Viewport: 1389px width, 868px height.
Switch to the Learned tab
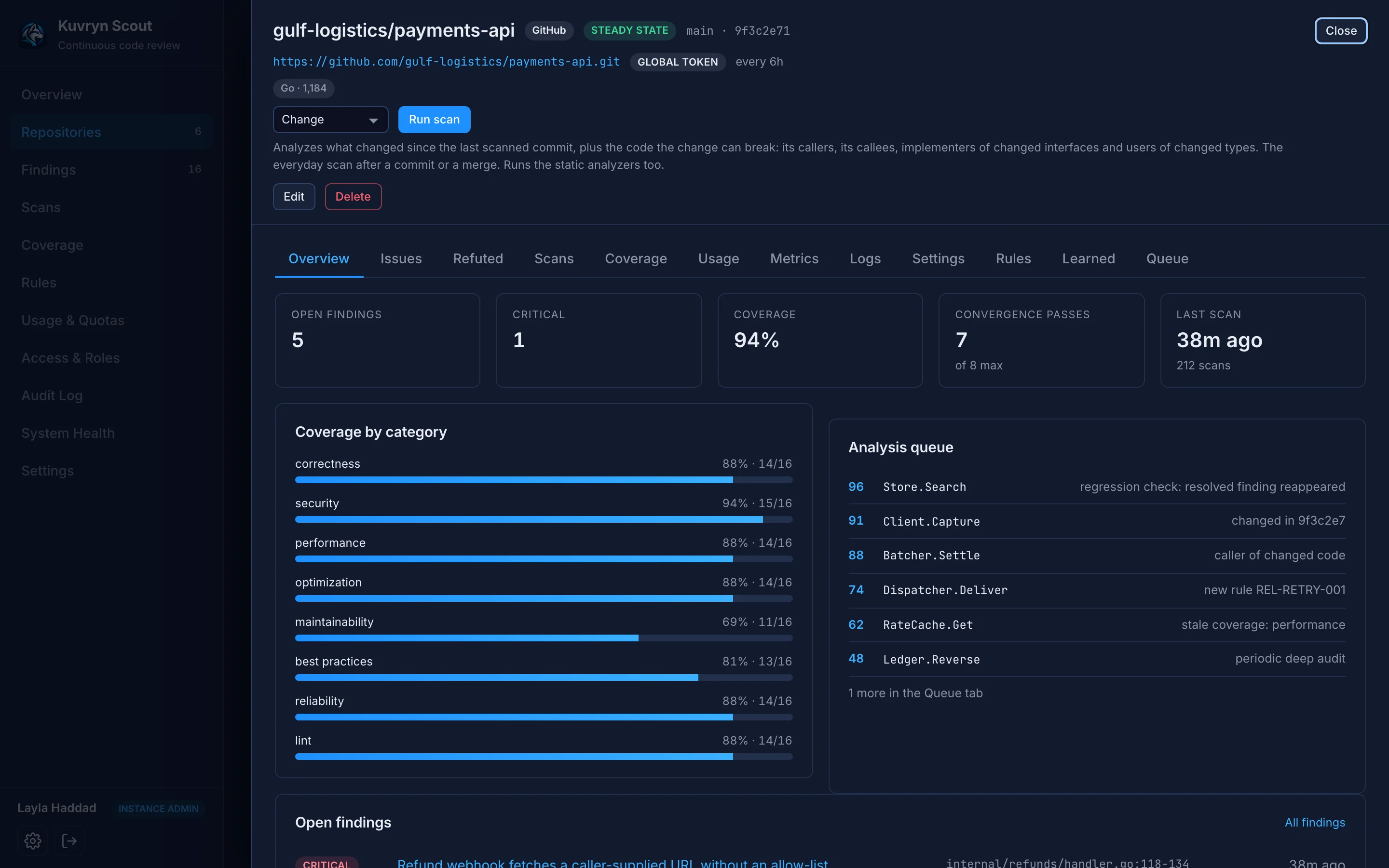[1088, 259]
